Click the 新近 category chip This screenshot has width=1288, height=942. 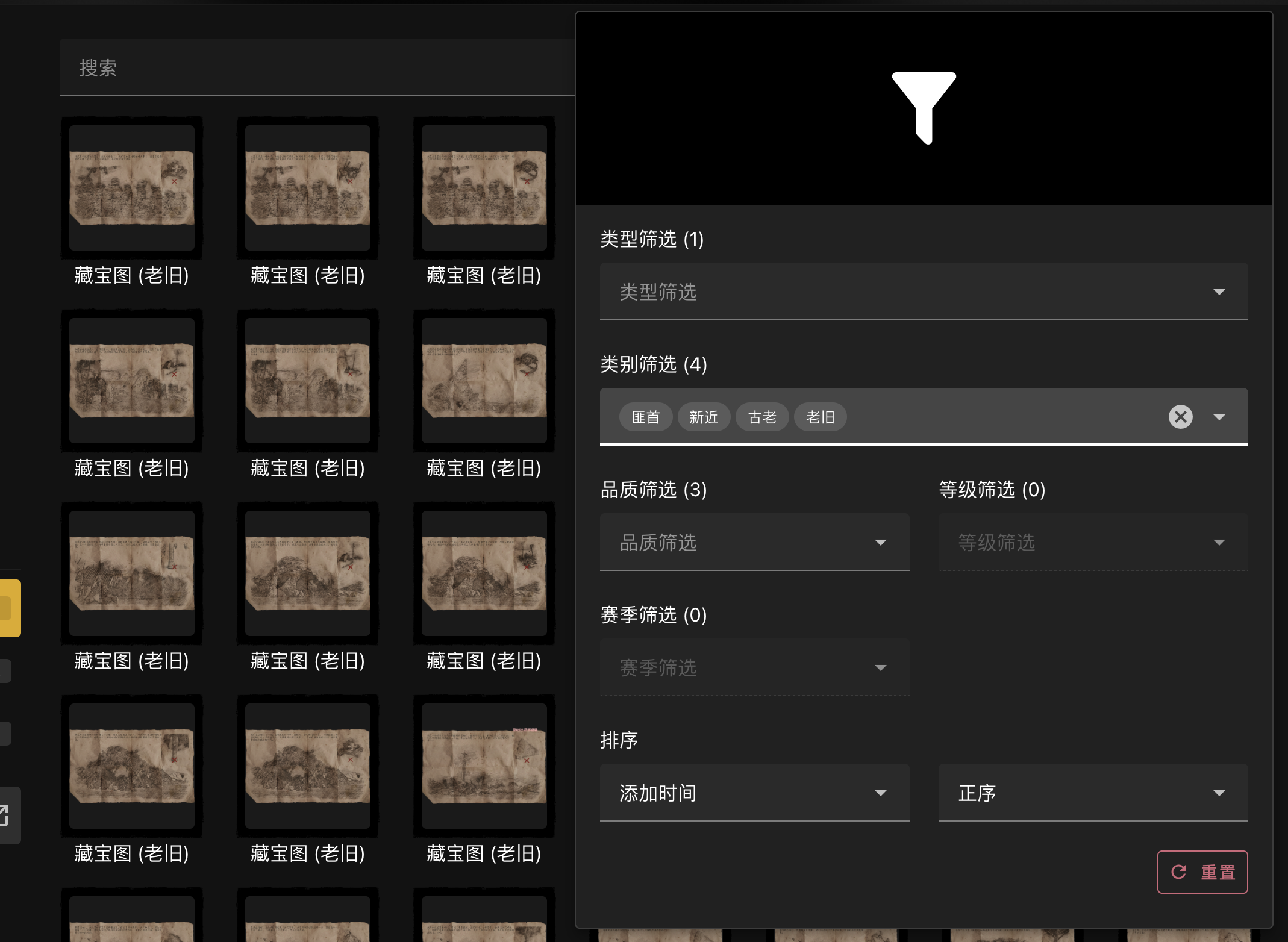click(704, 417)
